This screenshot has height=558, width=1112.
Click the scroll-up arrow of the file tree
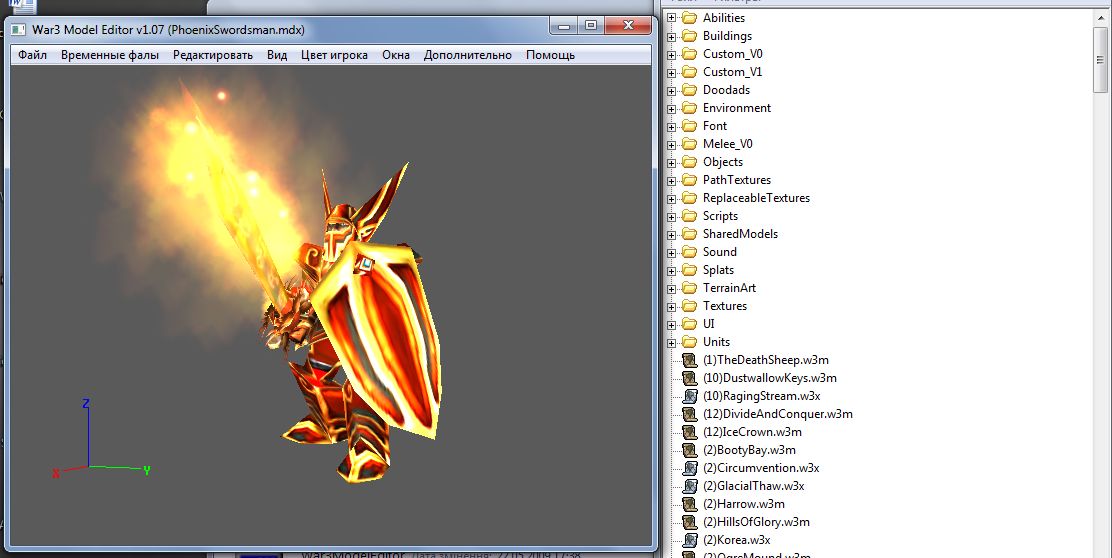point(1101,18)
